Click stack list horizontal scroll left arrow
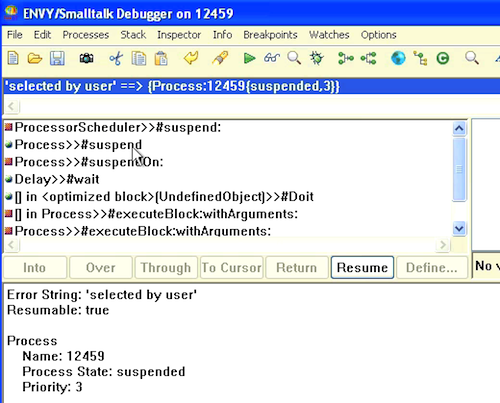Viewport: 500px width, 403px height. (11, 245)
